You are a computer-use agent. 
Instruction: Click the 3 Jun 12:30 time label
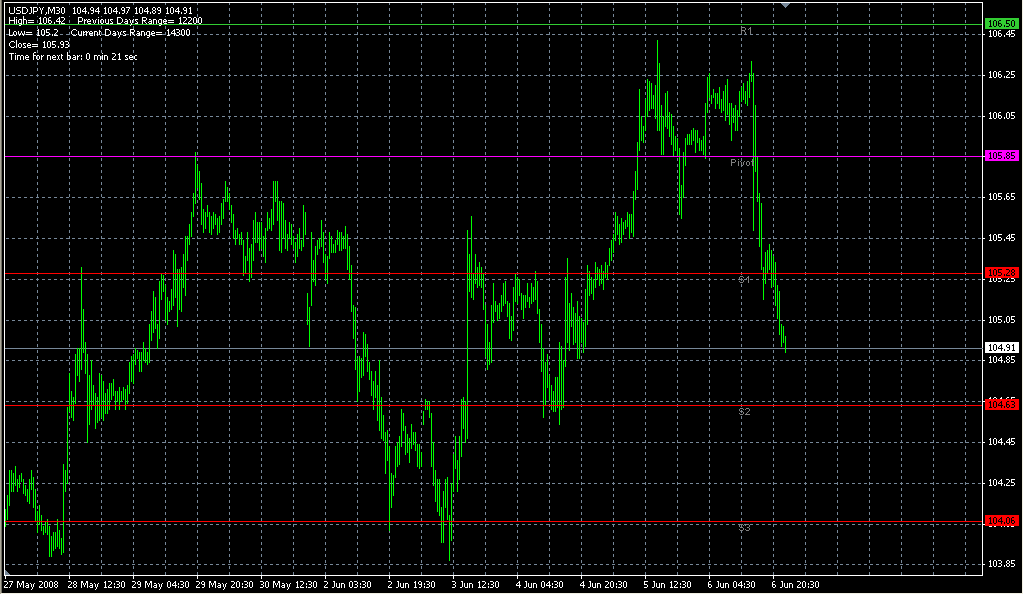tap(476, 584)
